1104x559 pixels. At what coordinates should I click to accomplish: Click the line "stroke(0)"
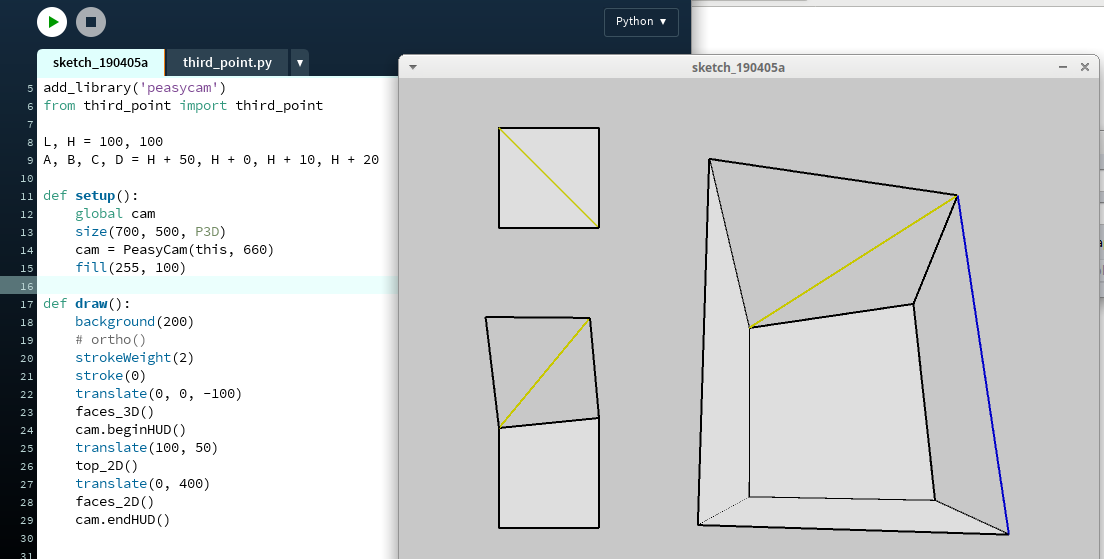click(111, 376)
